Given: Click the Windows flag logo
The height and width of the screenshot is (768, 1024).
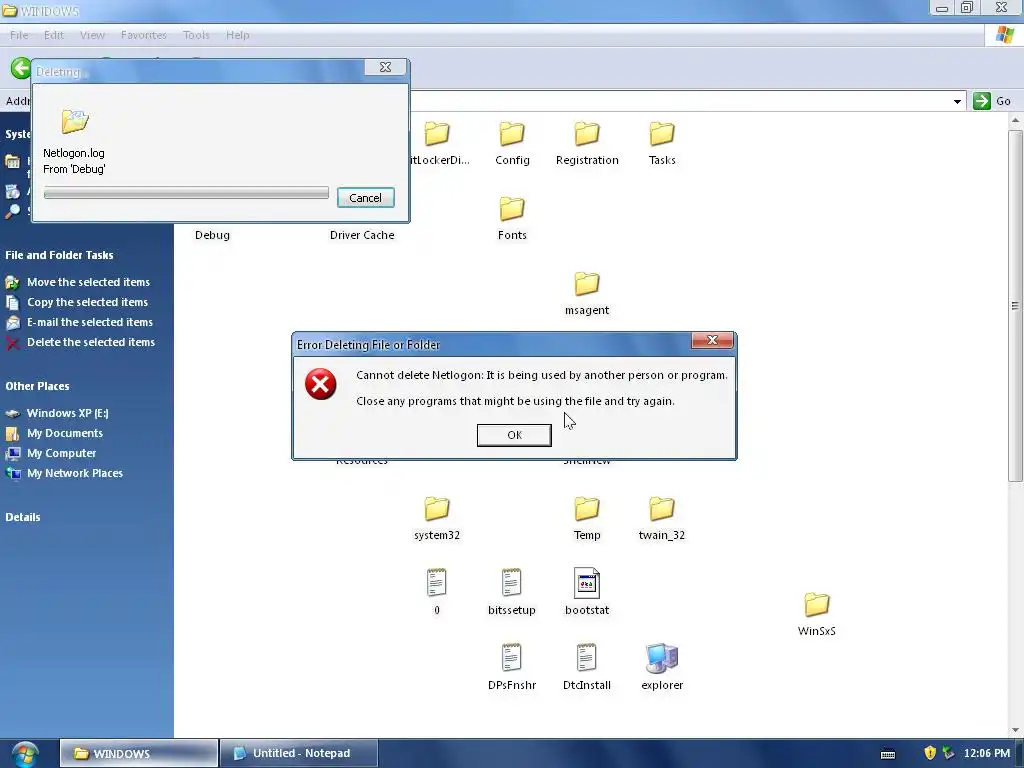Looking at the screenshot, I should click(x=1004, y=35).
